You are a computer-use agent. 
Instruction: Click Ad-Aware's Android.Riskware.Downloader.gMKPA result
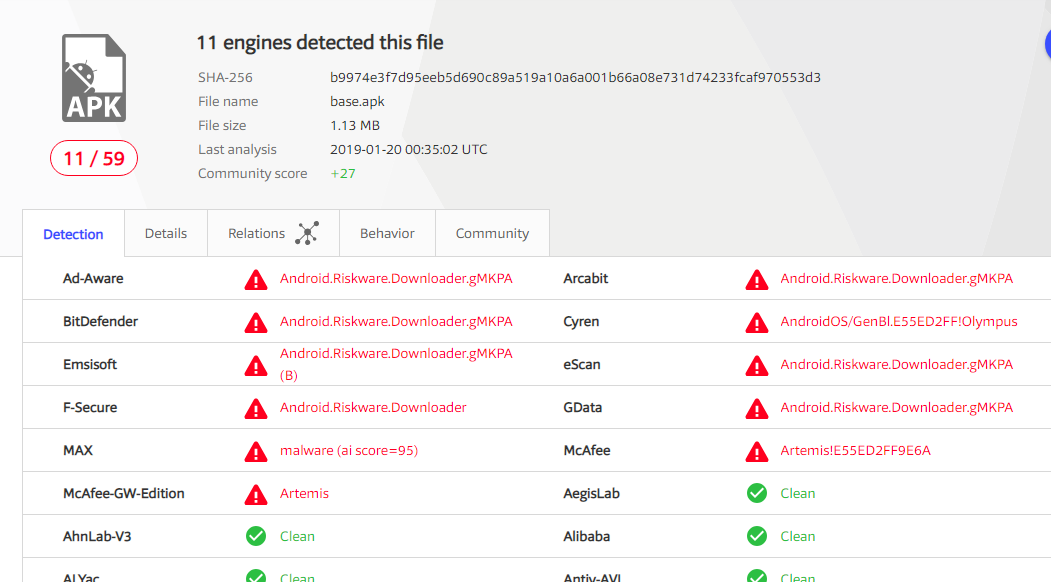(396, 278)
